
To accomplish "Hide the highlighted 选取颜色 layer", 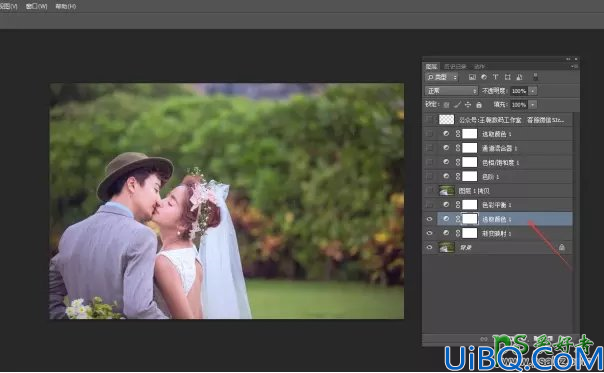I will 429,219.
